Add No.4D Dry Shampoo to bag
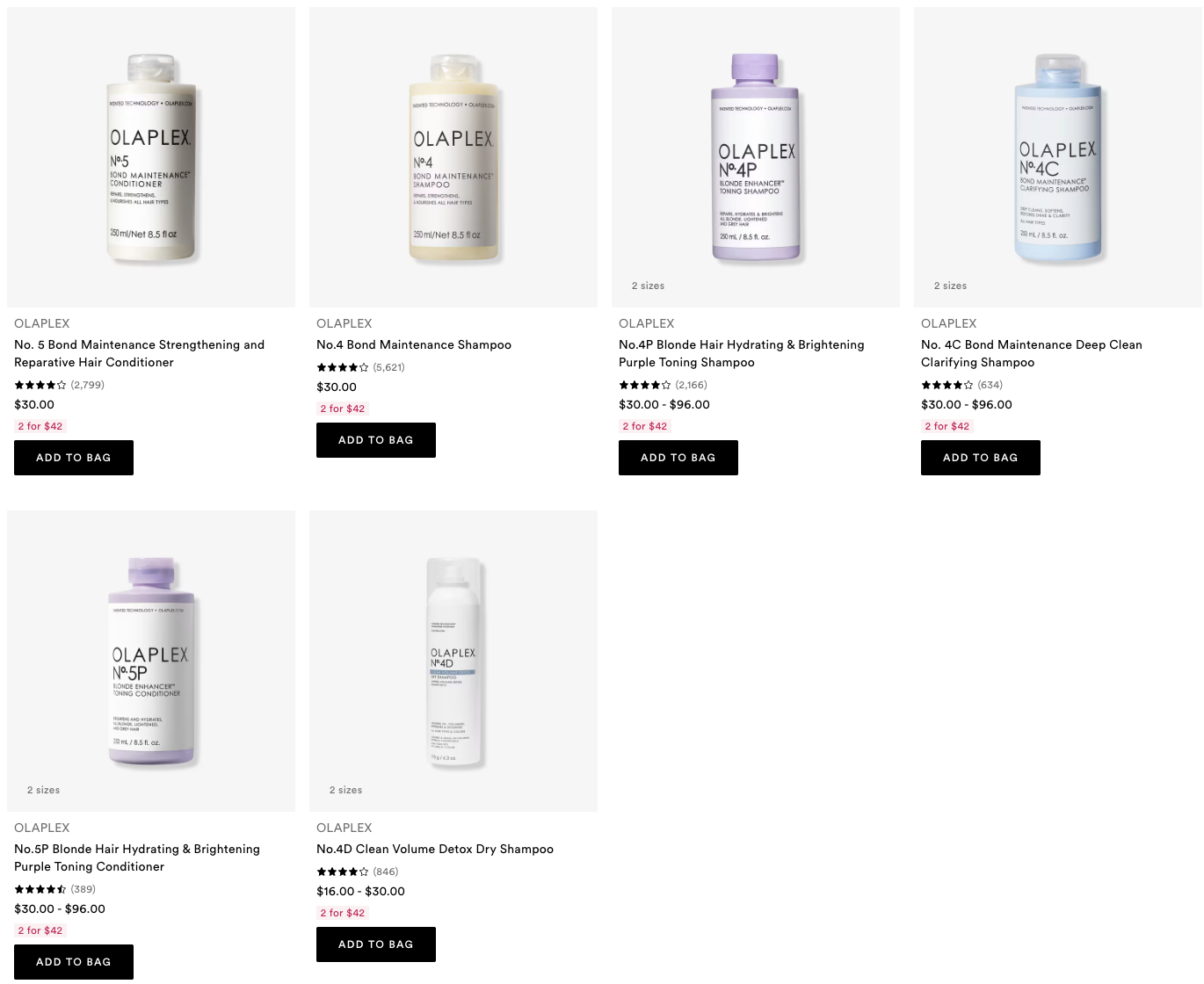Image resolution: width=1204 pixels, height=984 pixels. pyautogui.click(x=376, y=944)
